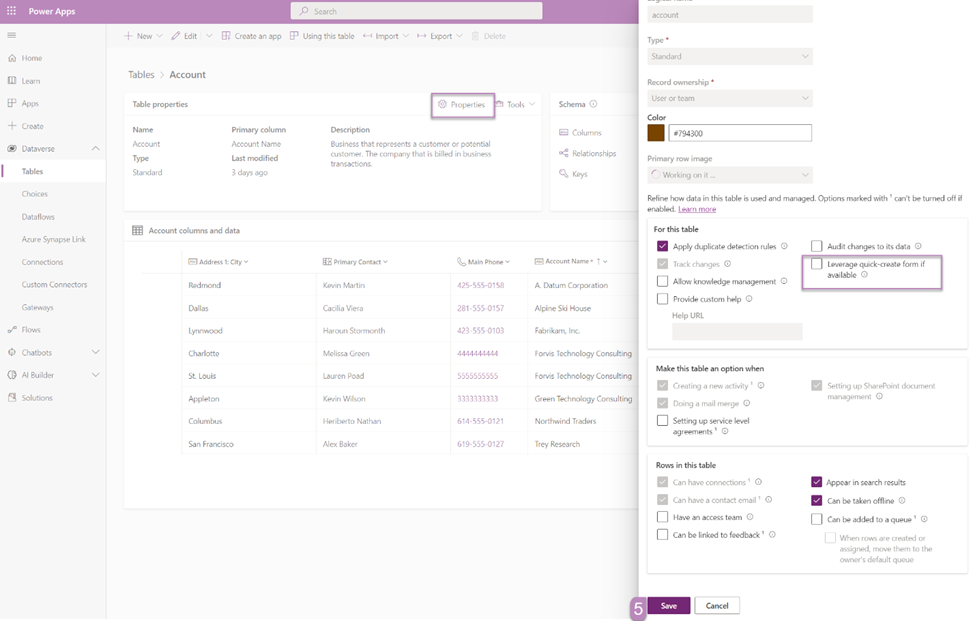Click the Keys schema icon
Viewport: 973px width, 621px height.
point(564,174)
